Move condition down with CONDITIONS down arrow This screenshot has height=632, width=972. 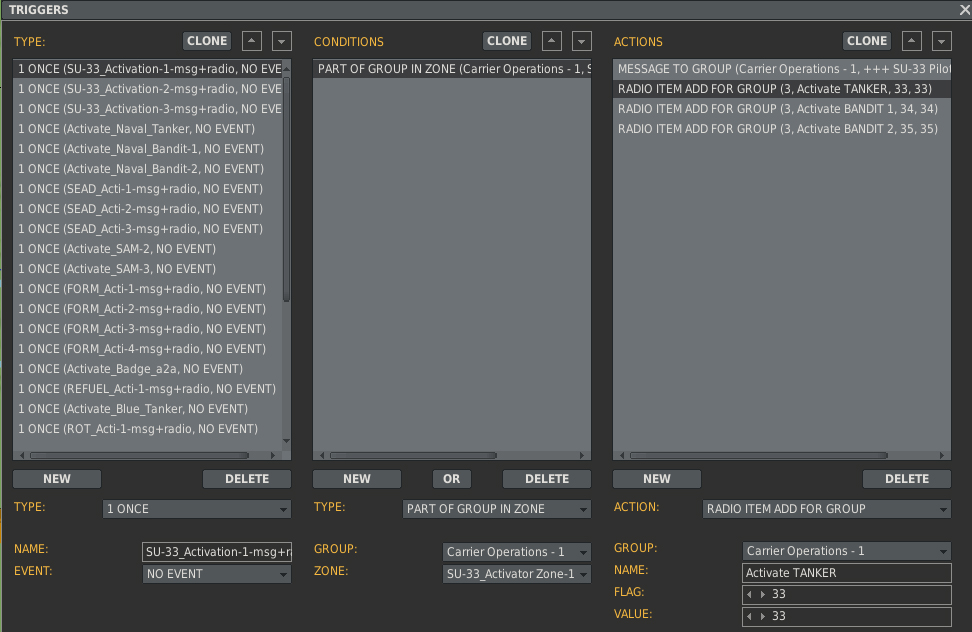[x=581, y=41]
